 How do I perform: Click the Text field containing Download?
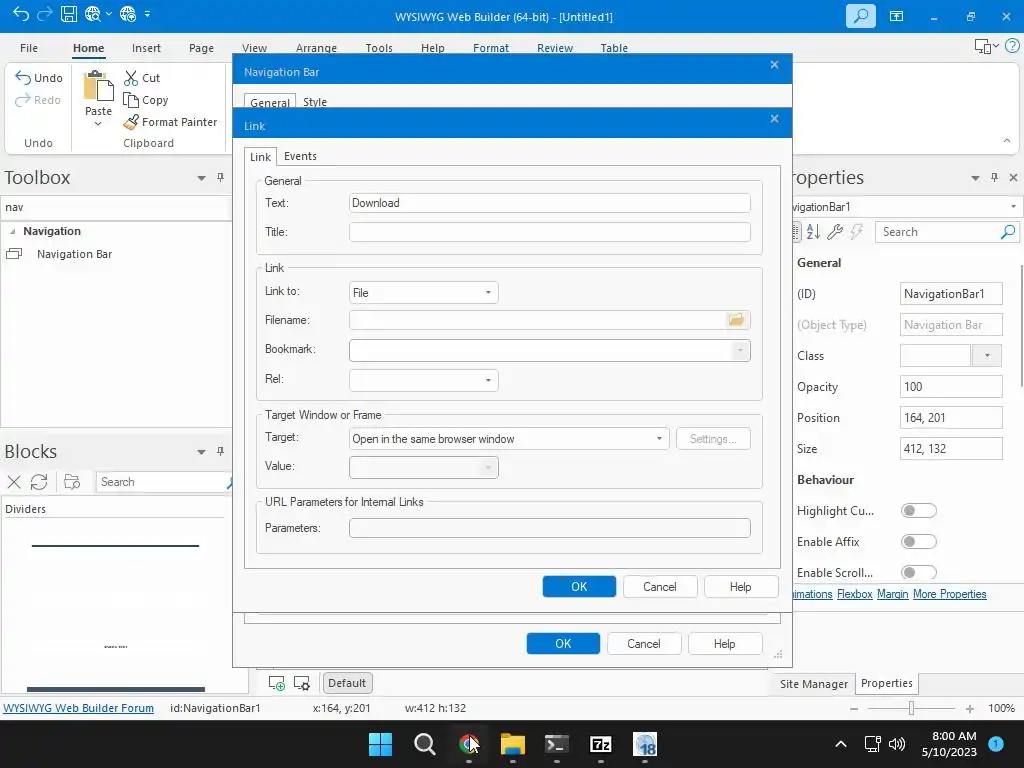point(550,202)
